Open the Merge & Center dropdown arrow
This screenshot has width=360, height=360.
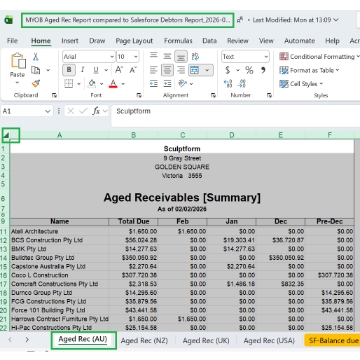pos(207,70)
